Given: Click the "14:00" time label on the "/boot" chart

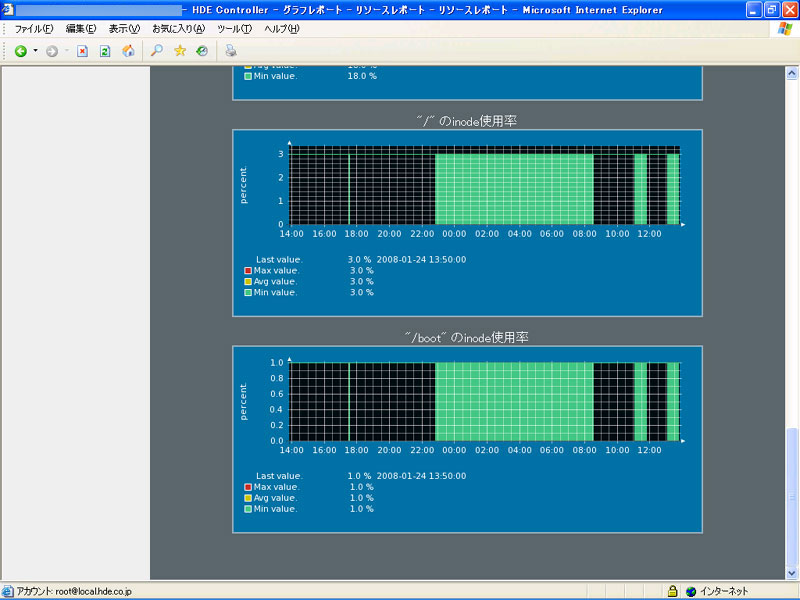Looking at the screenshot, I should pos(291,450).
